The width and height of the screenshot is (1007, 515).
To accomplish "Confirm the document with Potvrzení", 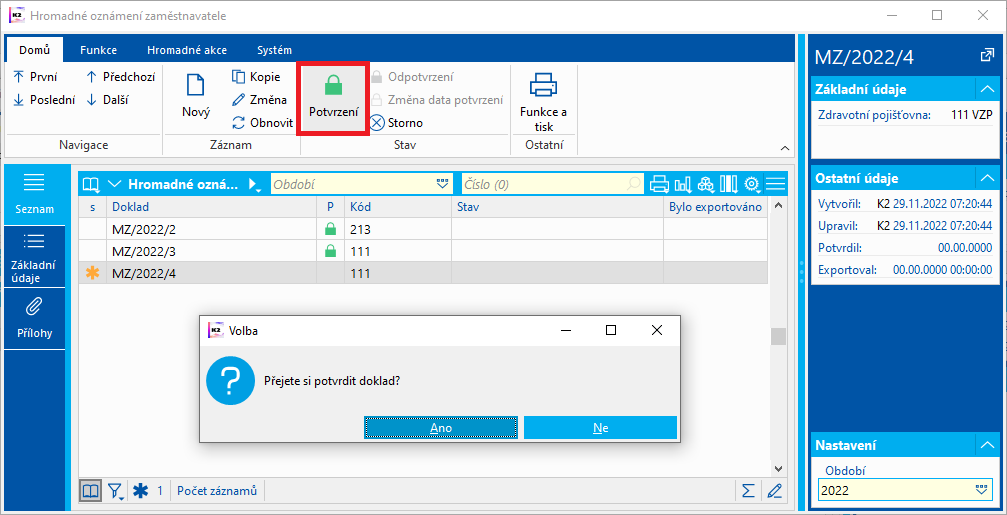I will tap(333, 98).
